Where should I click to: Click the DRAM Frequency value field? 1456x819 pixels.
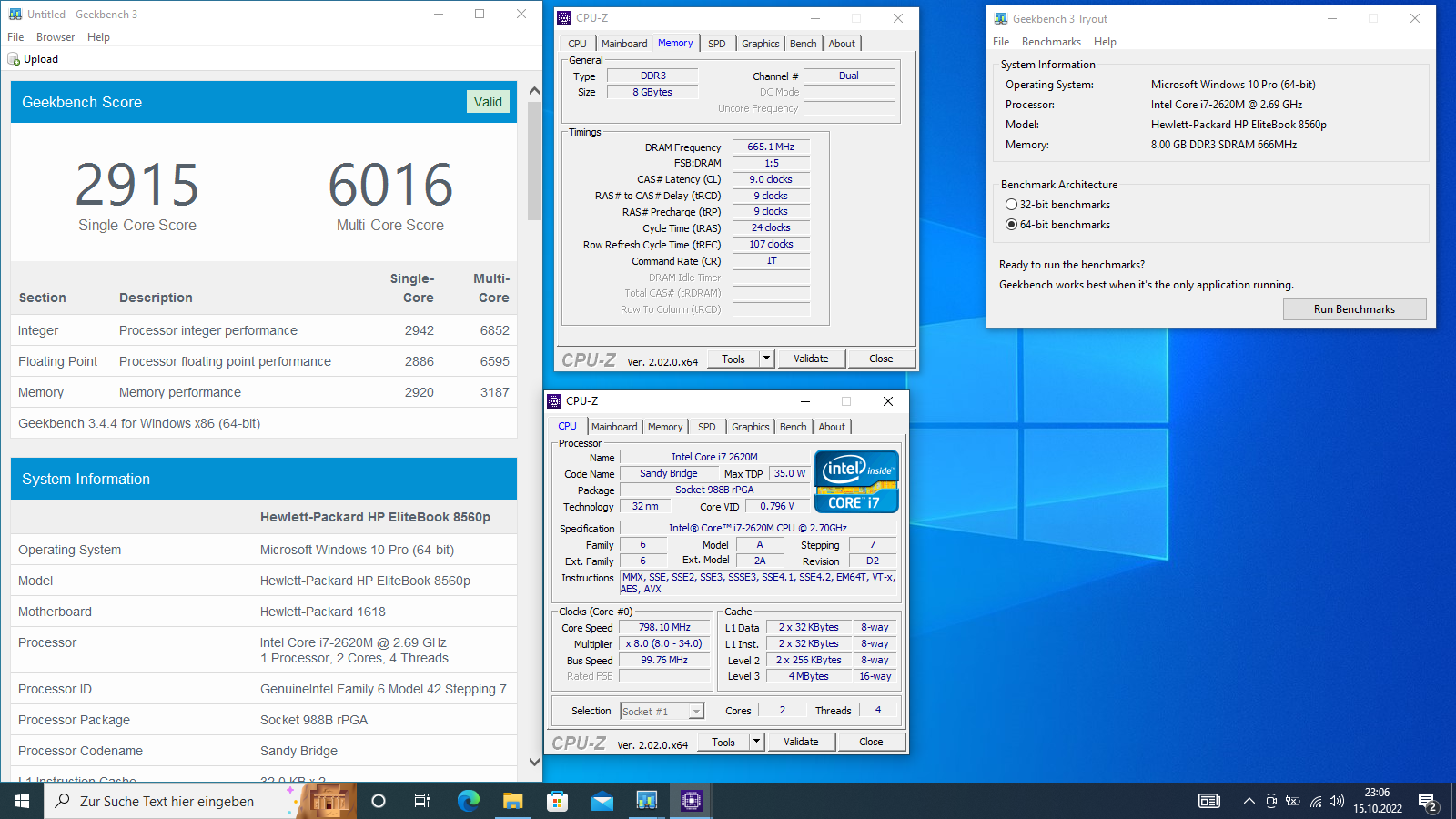[x=771, y=147]
